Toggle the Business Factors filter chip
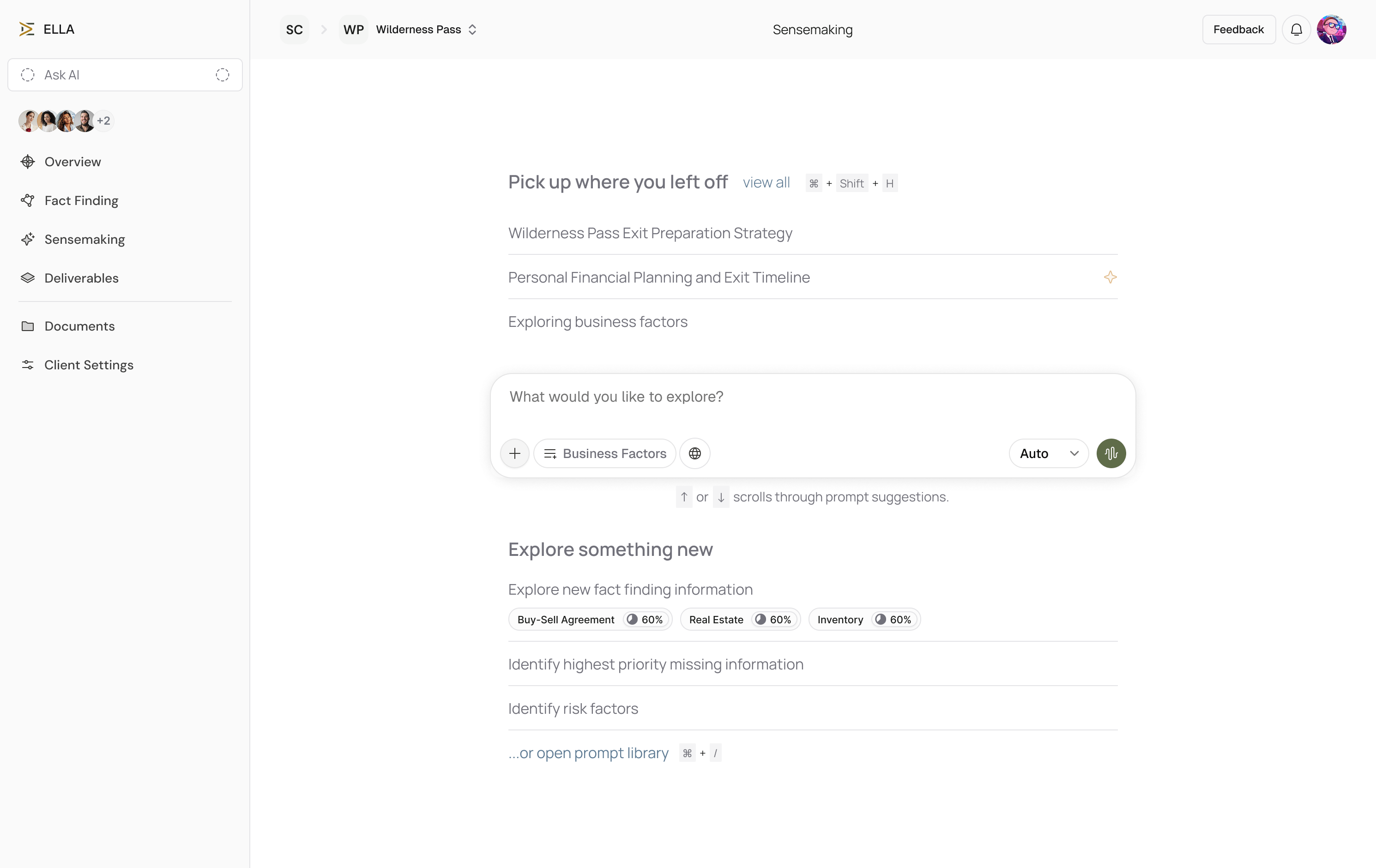This screenshot has height=868, width=1376. point(604,453)
